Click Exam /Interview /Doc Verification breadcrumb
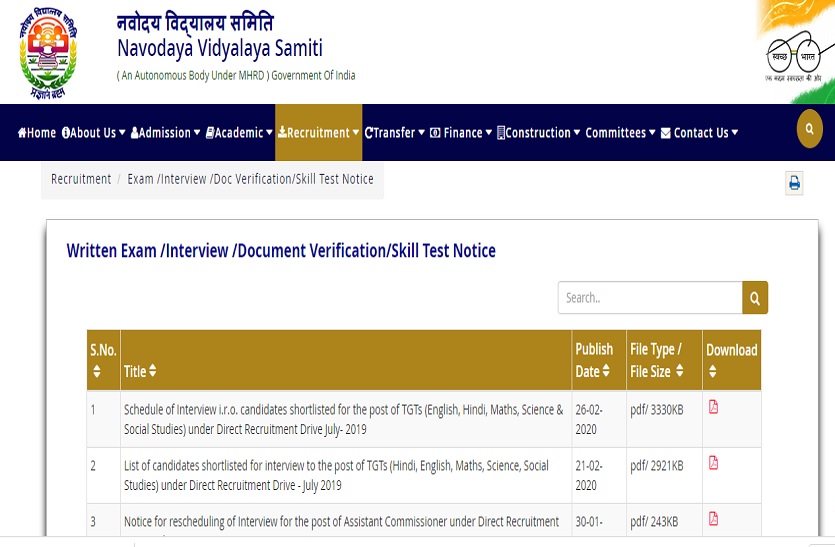 click(x=250, y=179)
